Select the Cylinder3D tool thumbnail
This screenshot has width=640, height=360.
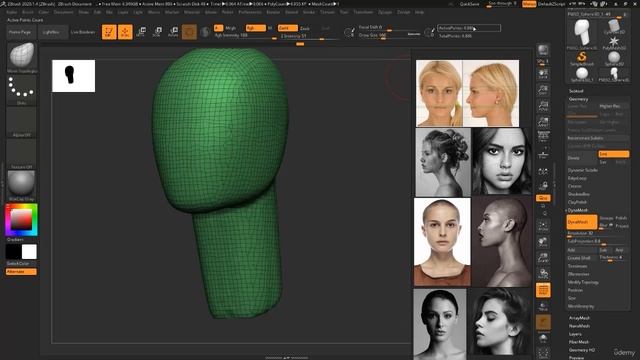(x=613, y=27)
